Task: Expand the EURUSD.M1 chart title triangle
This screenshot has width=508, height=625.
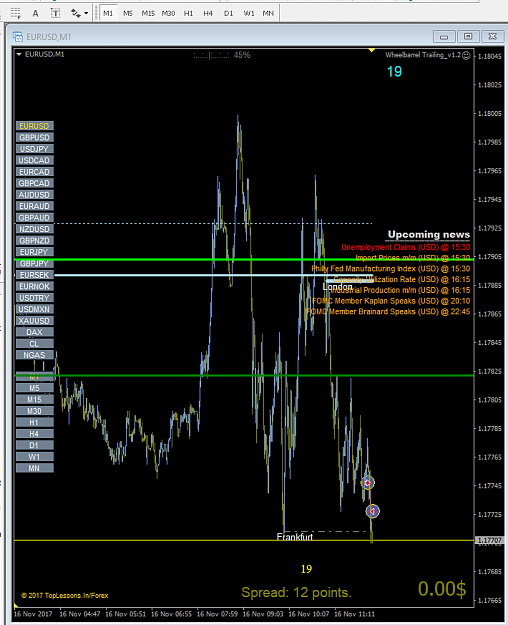Action: [19, 54]
